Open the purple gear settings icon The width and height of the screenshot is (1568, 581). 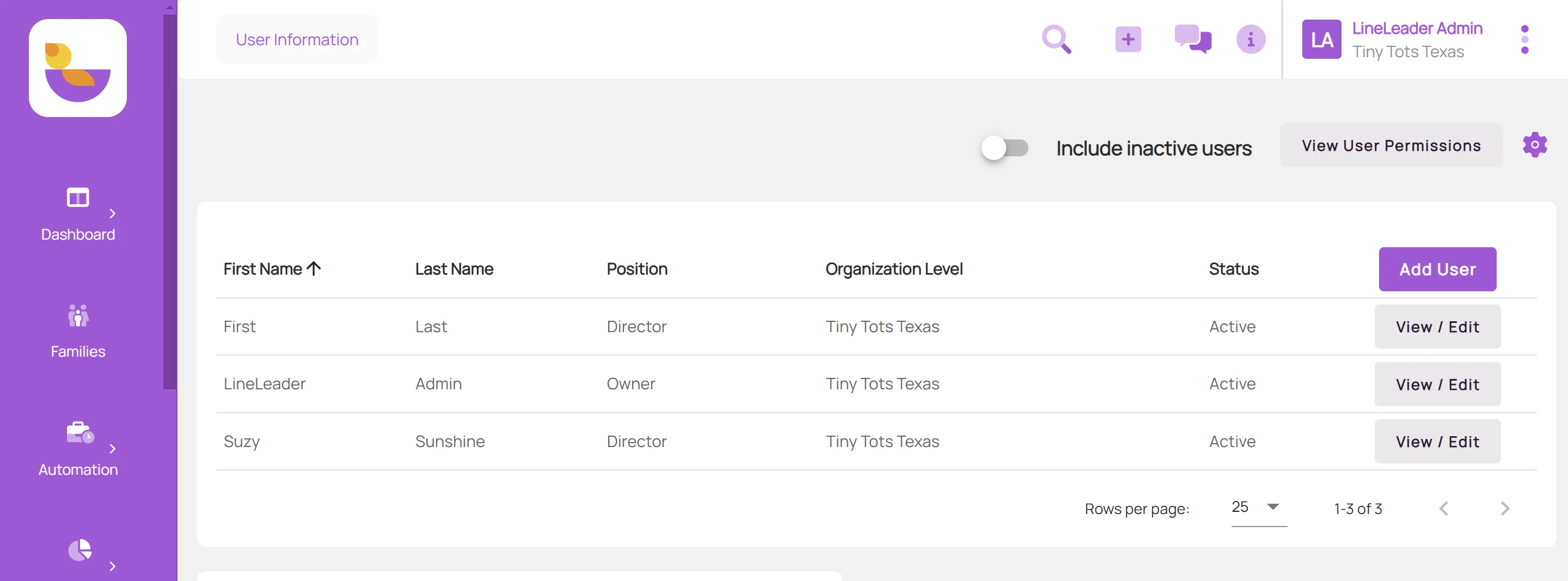[1535, 145]
